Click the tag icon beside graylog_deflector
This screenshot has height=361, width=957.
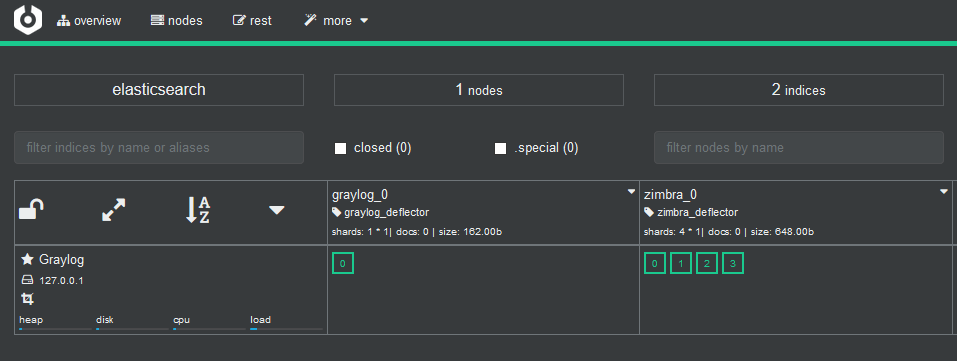coord(336,213)
